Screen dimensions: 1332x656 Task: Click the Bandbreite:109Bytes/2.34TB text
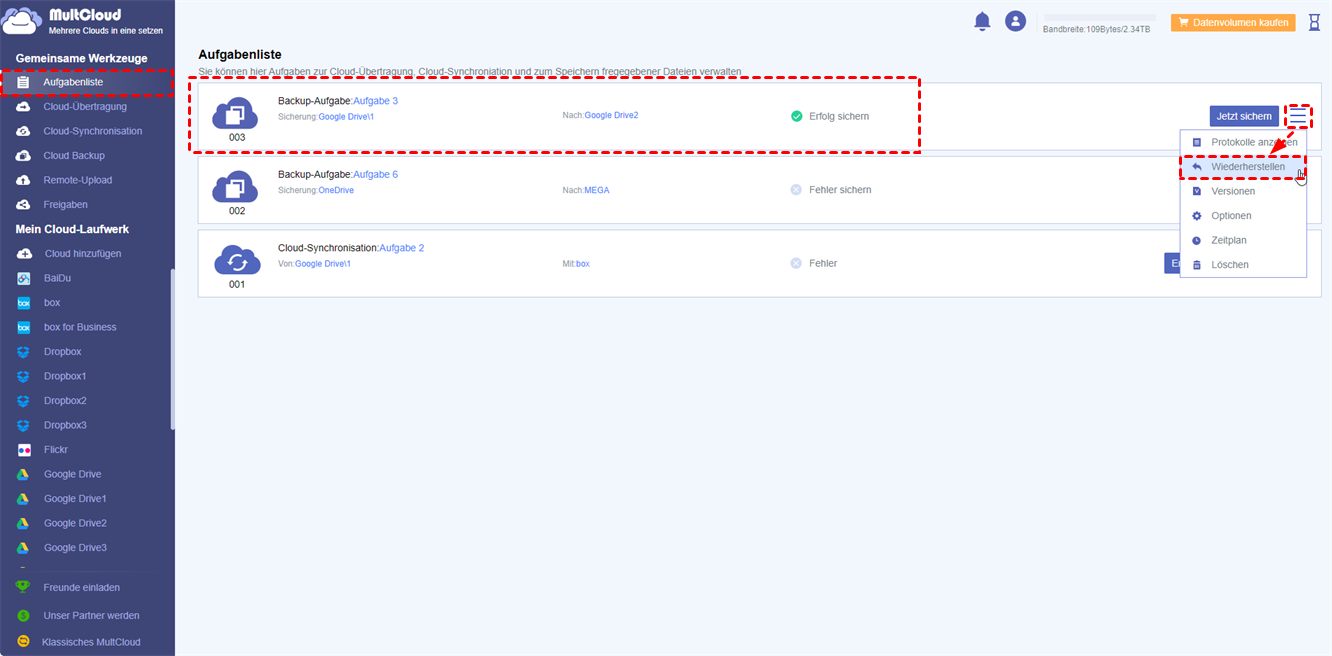[x=1096, y=30]
